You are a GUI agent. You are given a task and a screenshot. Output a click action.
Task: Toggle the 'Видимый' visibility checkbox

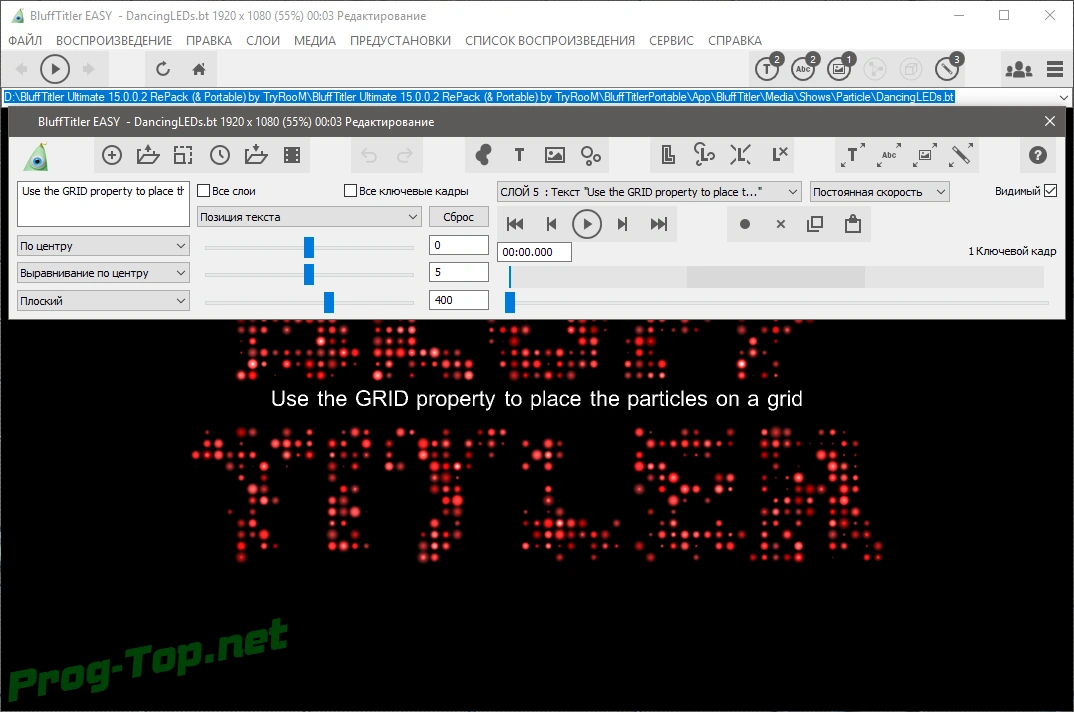click(1051, 191)
